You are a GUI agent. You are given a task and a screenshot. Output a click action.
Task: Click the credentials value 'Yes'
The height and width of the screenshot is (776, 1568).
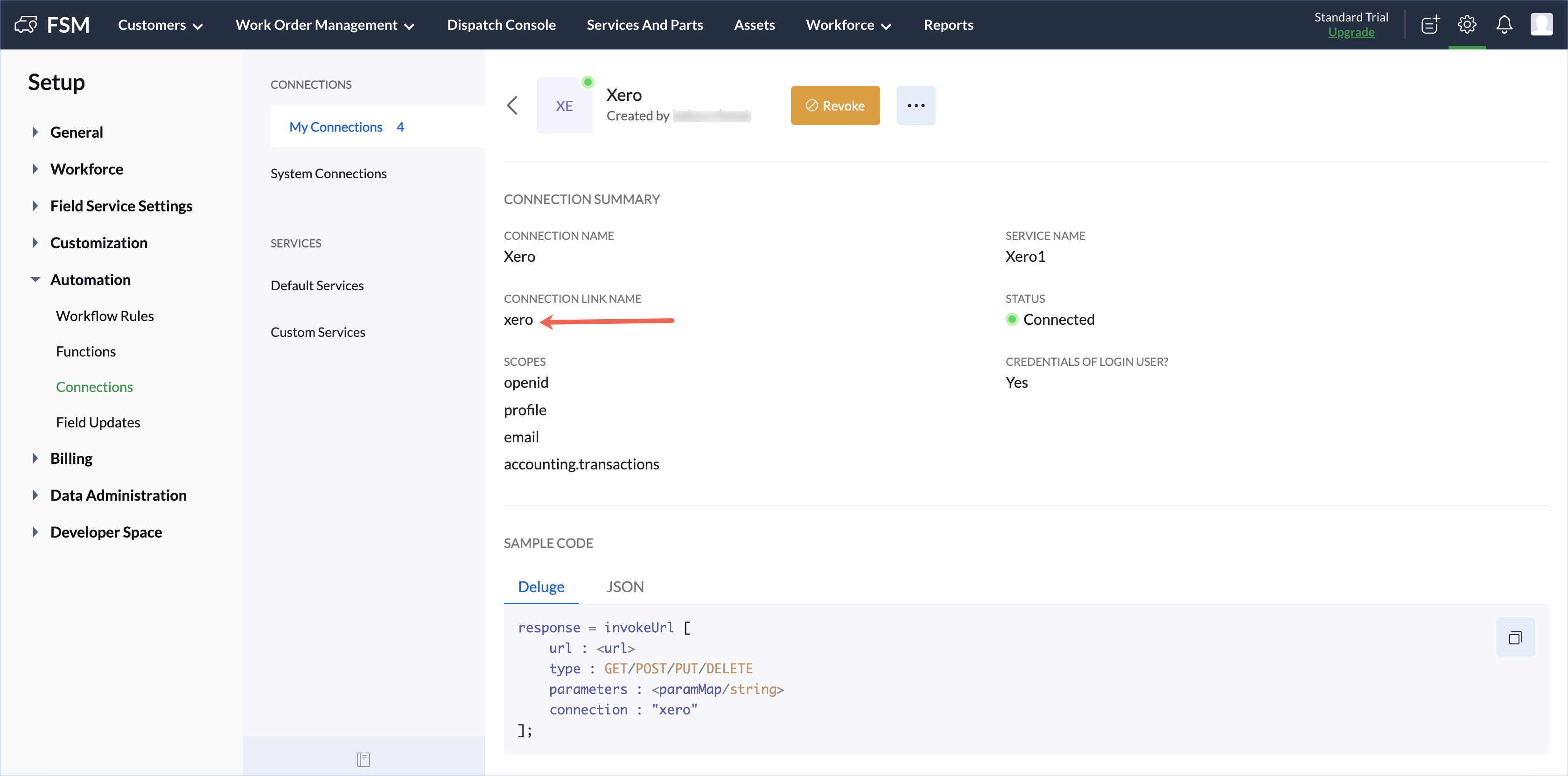point(1016,382)
